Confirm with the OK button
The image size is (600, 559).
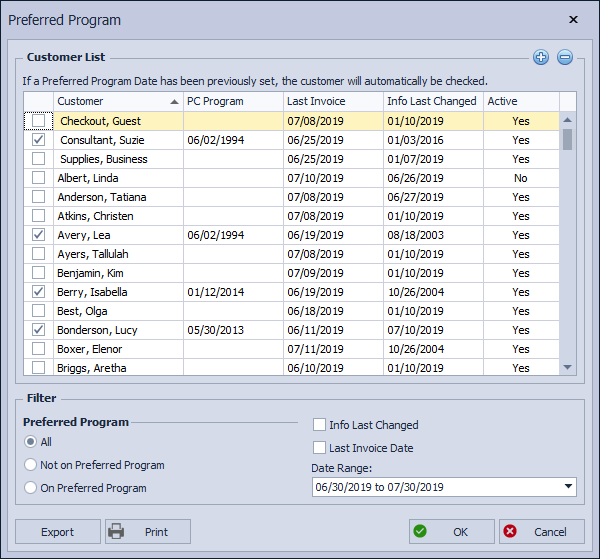coord(452,531)
